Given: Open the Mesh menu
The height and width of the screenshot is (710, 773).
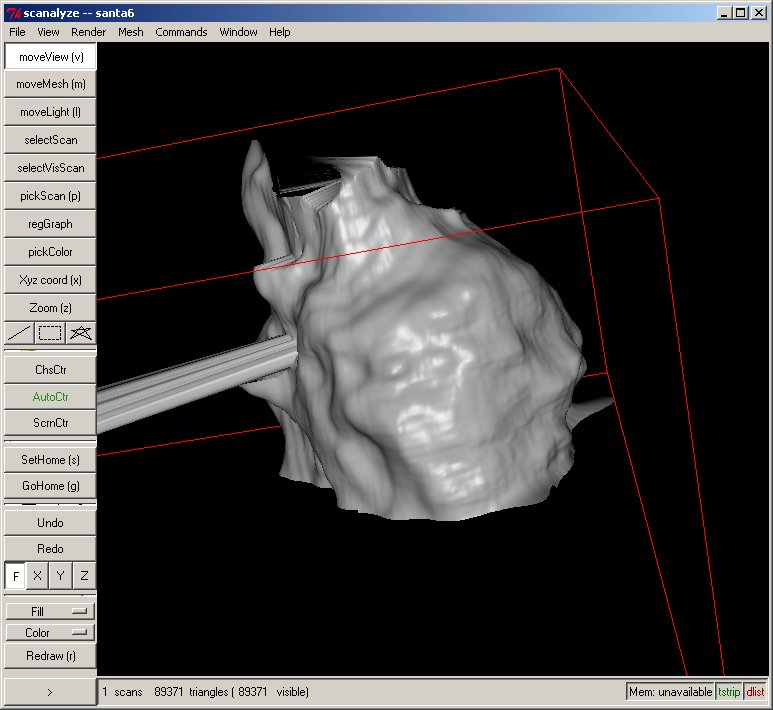Looking at the screenshot, I should [130, 32].
